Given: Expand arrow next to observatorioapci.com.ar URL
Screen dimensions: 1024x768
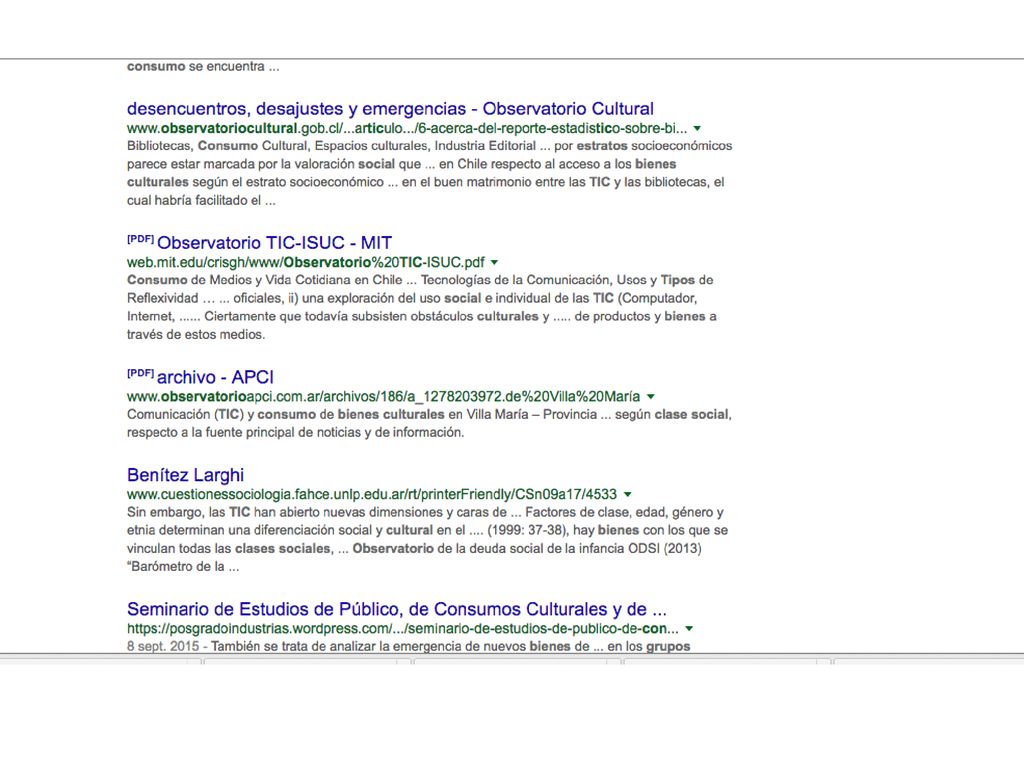Looking at the screenshot, I should [x=650, y=396].
